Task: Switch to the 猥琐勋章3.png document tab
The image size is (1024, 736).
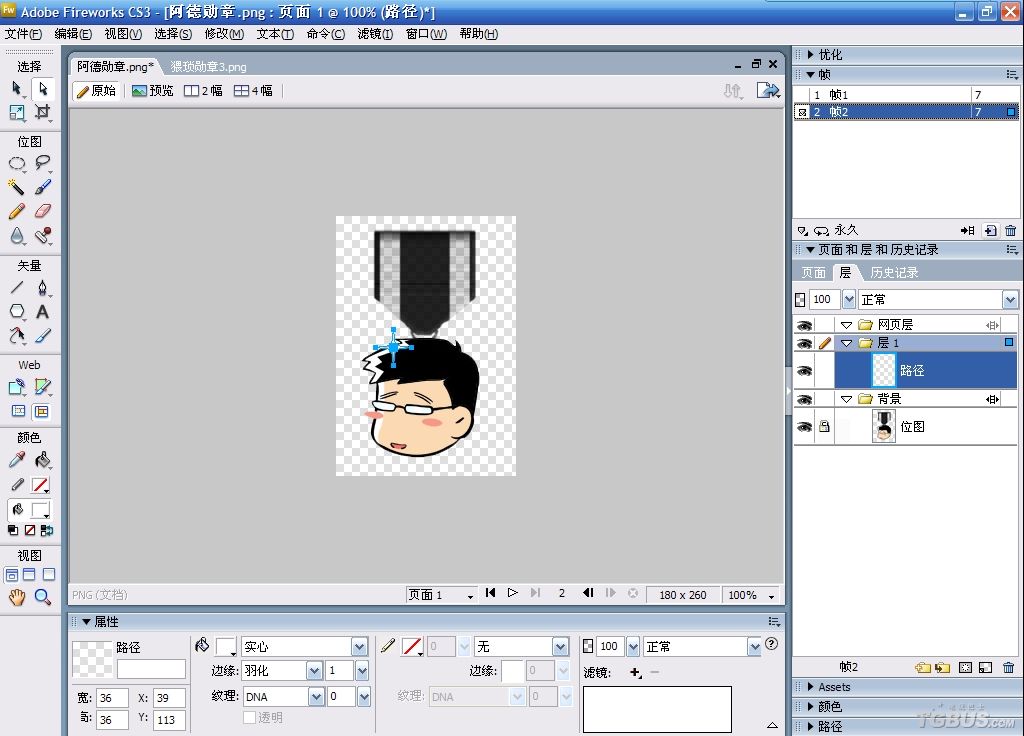Action: pyautogui.click(x=208, y=67)
